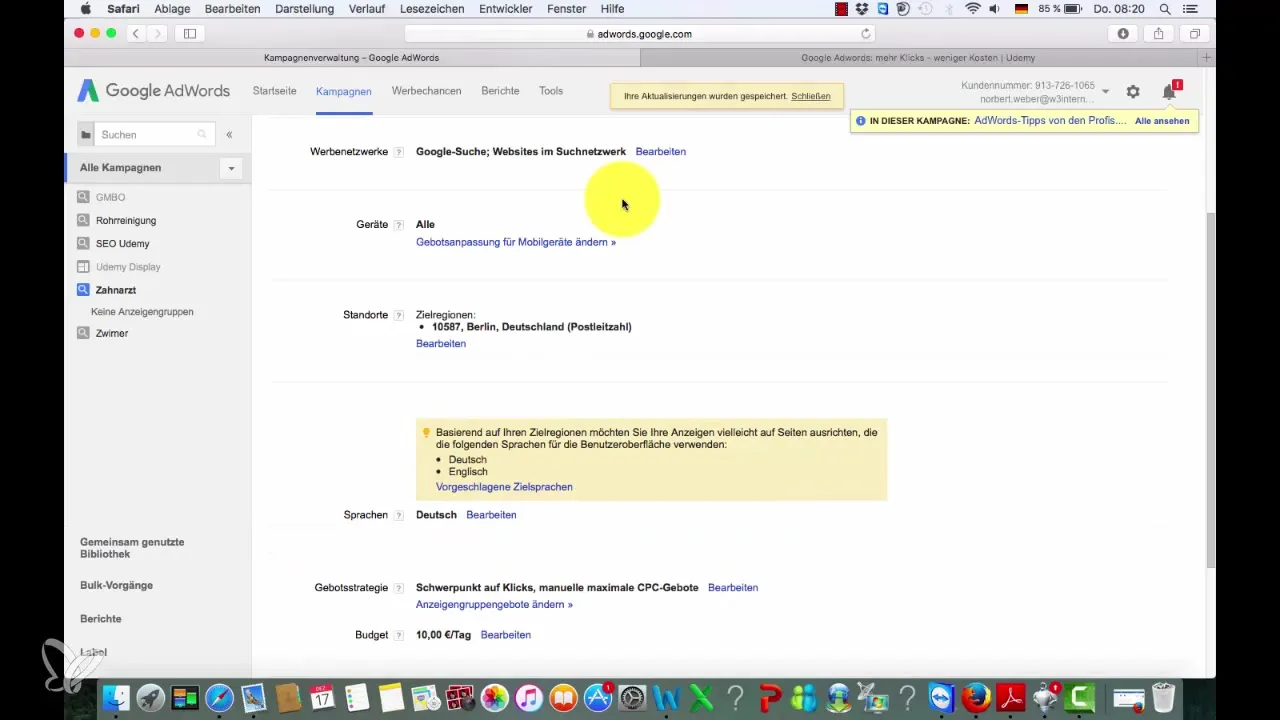Screen dimensions: 1280x720
Task: Reload the page with the refresh icon
Action: [x=866, y=34]
